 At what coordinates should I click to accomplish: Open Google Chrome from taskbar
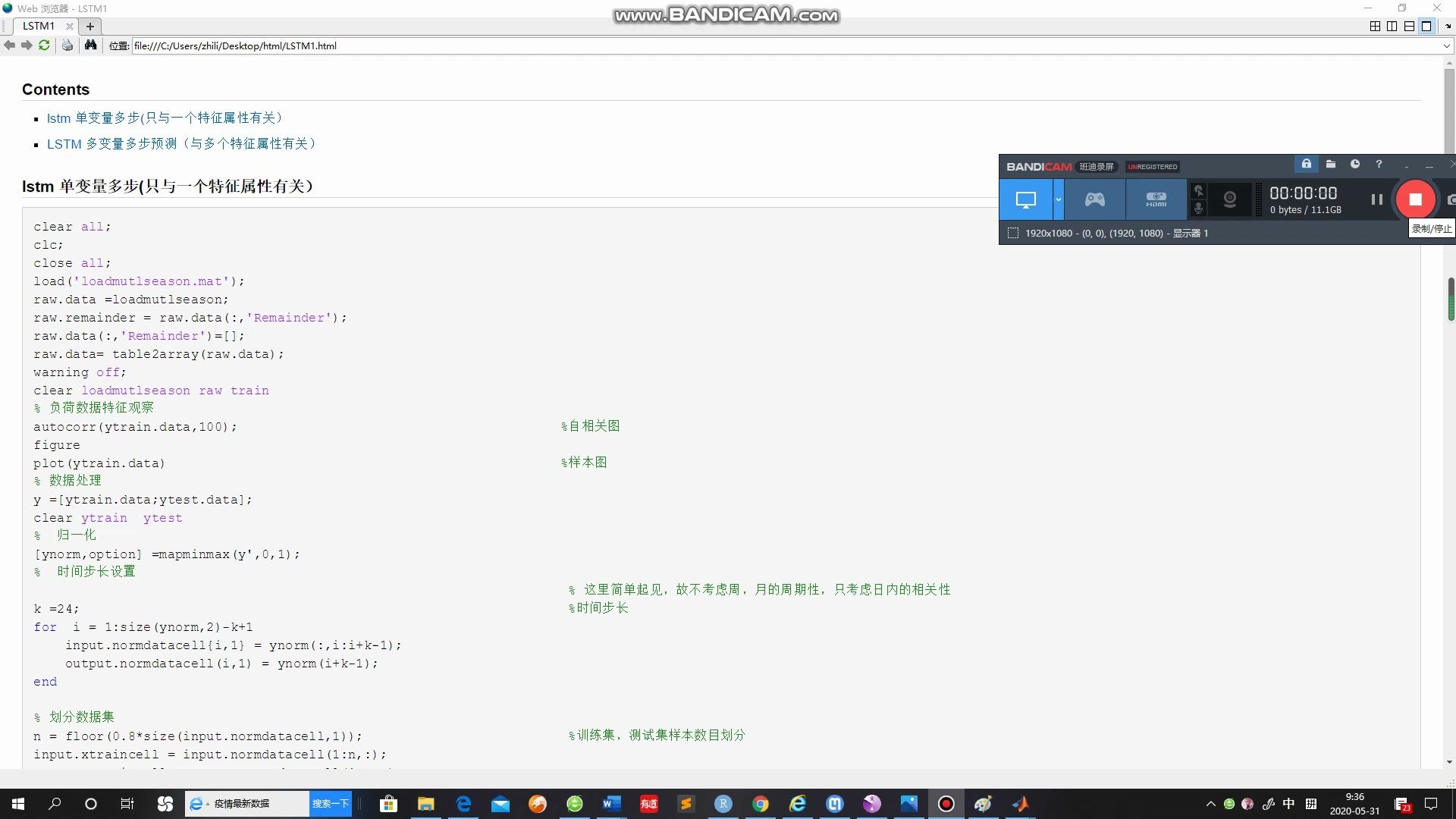(760, 804)
